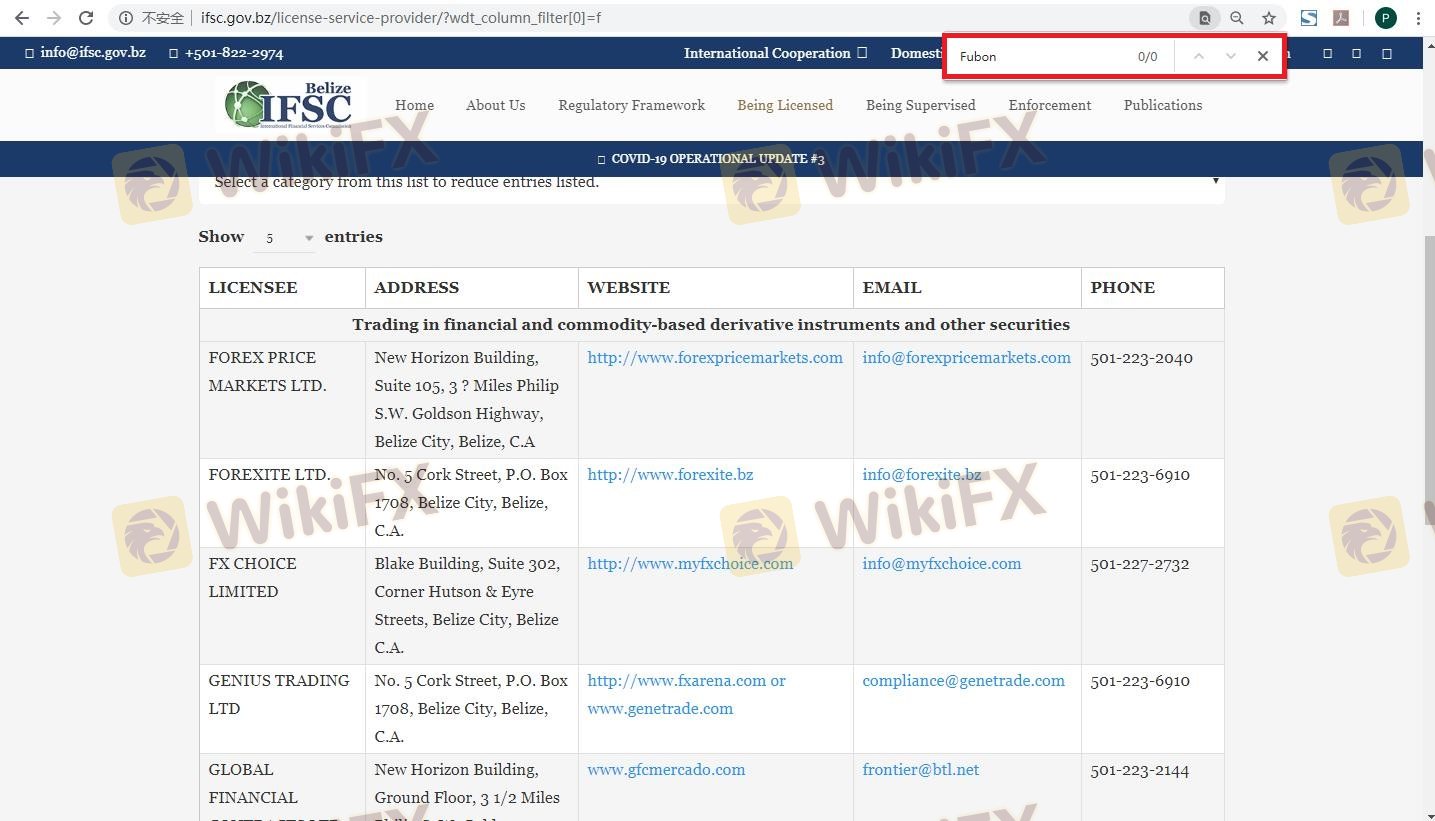This screenshot has height=821, width=1435.
Task: Click the PDF extension icon
Action: tap(1340, 18)
